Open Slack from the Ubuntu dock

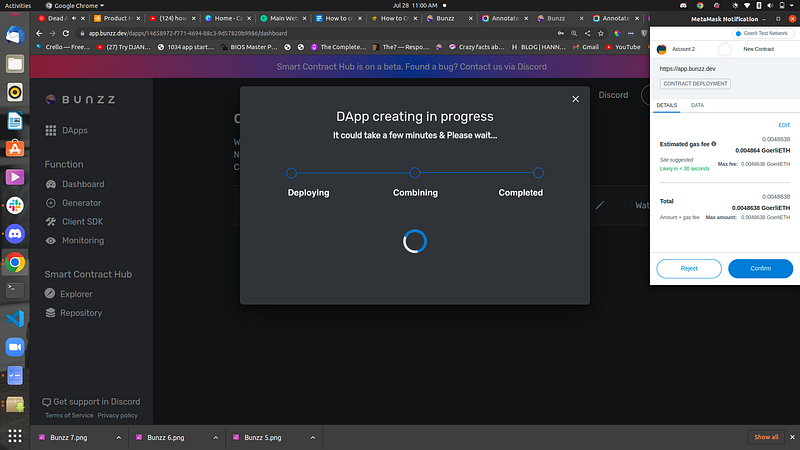(x=15, y=206)
